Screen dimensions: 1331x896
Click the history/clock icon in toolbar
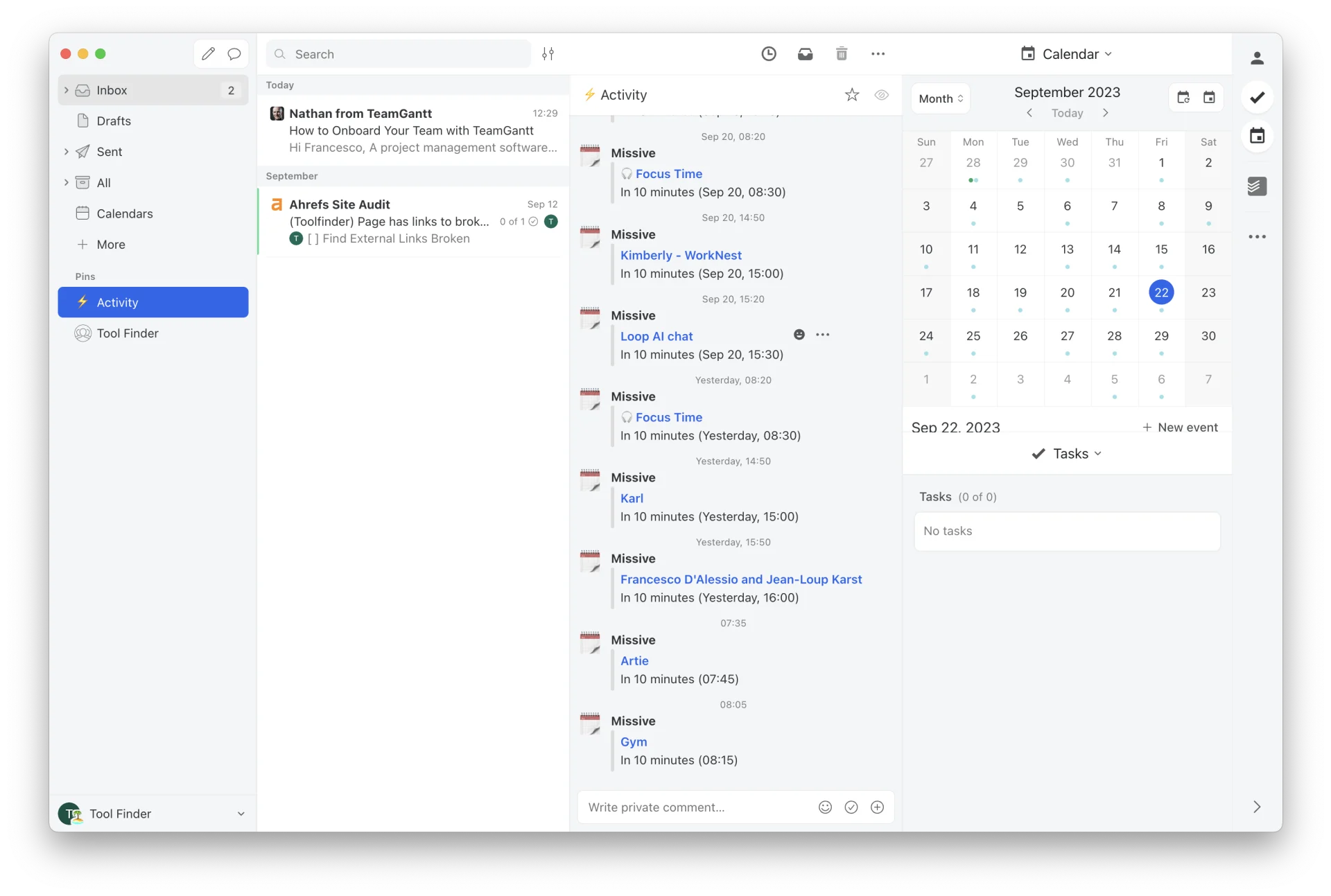pos(769,53)
